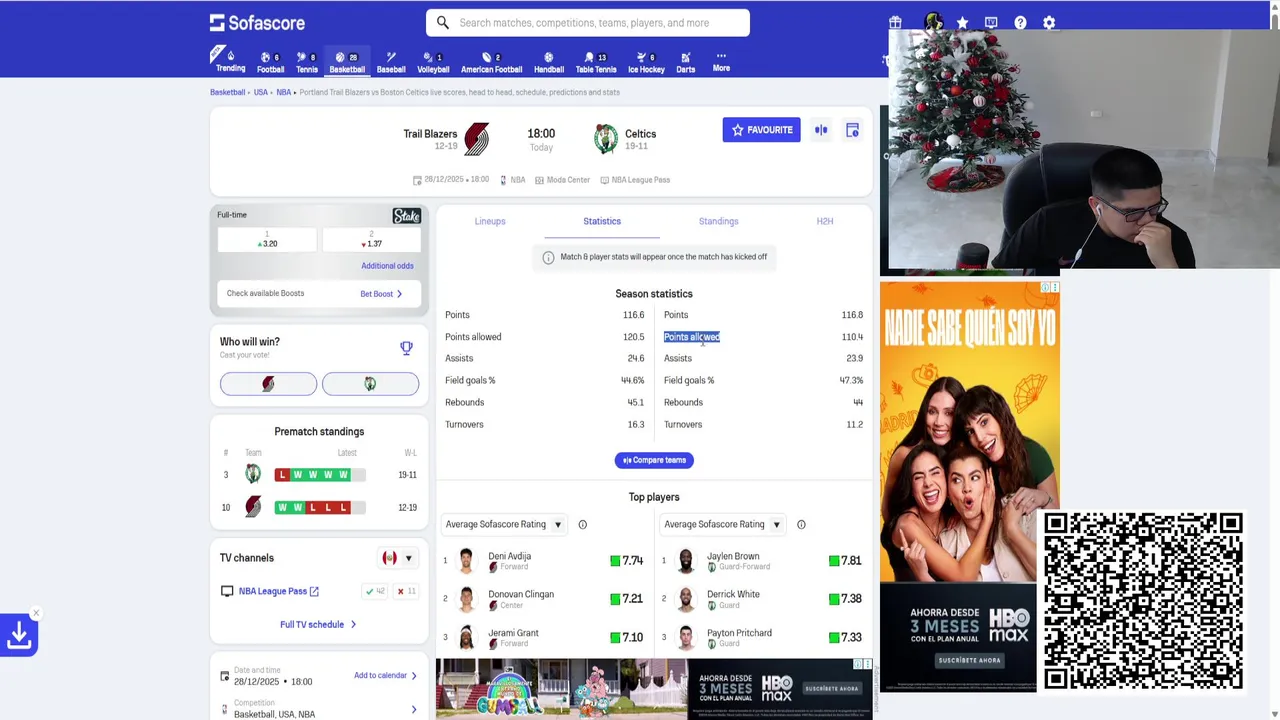Click the Basketball breadcrumb link

(227, 92)
